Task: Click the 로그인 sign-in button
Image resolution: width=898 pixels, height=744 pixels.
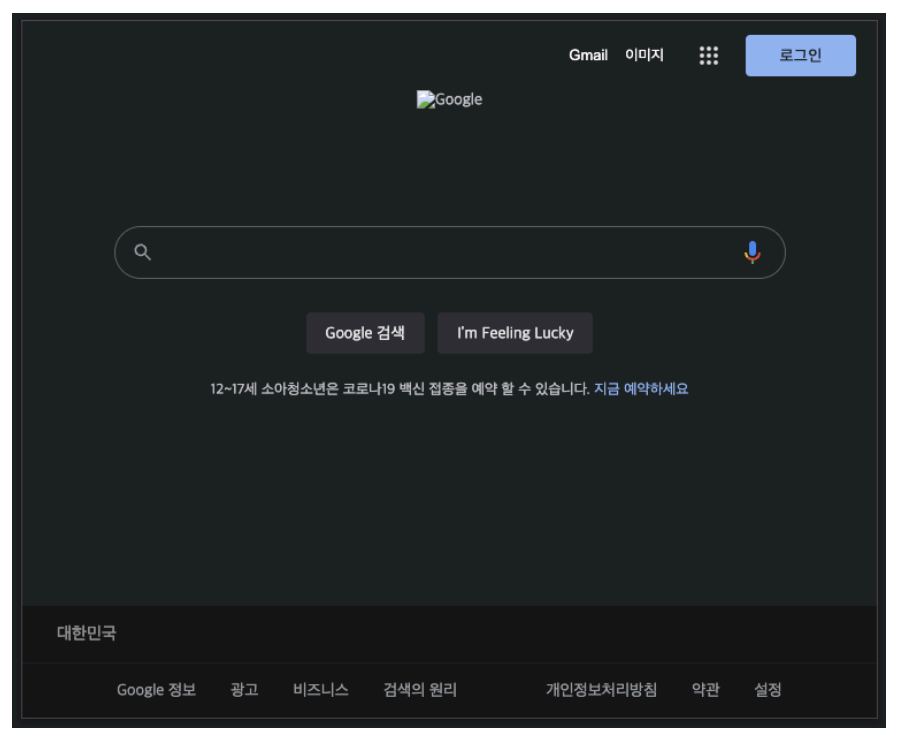Action: [801, 56]
